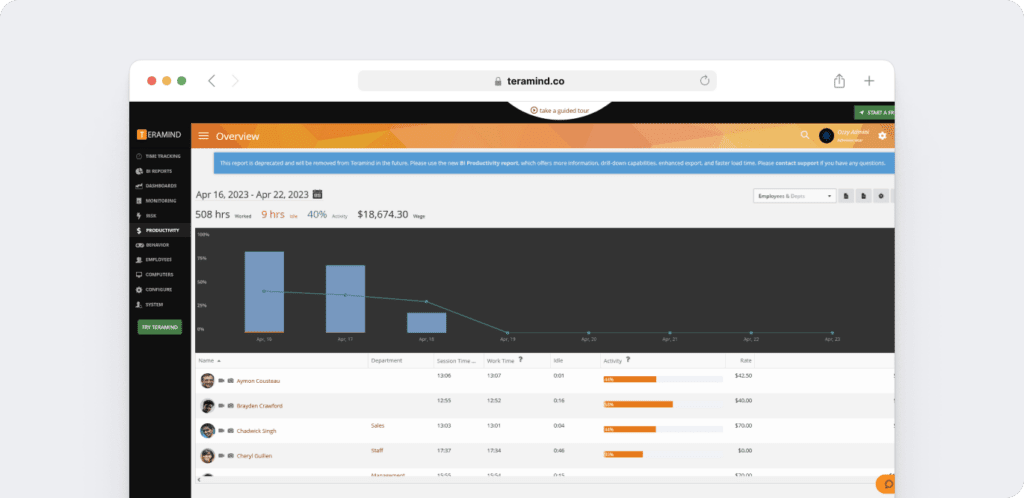The width and height of the screenshot is (1024, 498).
Task: Click the contact support link
Action: [797, 163]
